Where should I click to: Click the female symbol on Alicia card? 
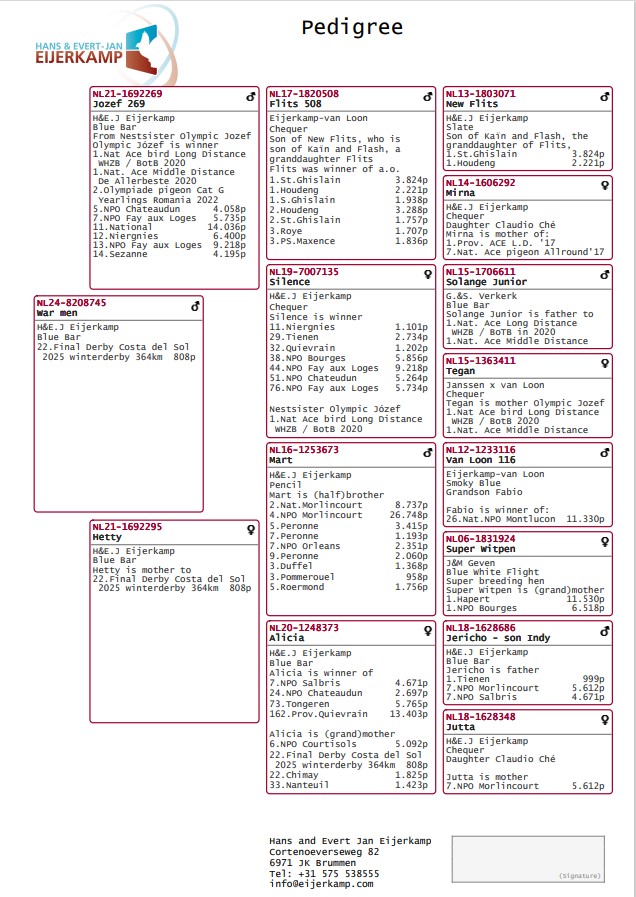tap(428, 630)
